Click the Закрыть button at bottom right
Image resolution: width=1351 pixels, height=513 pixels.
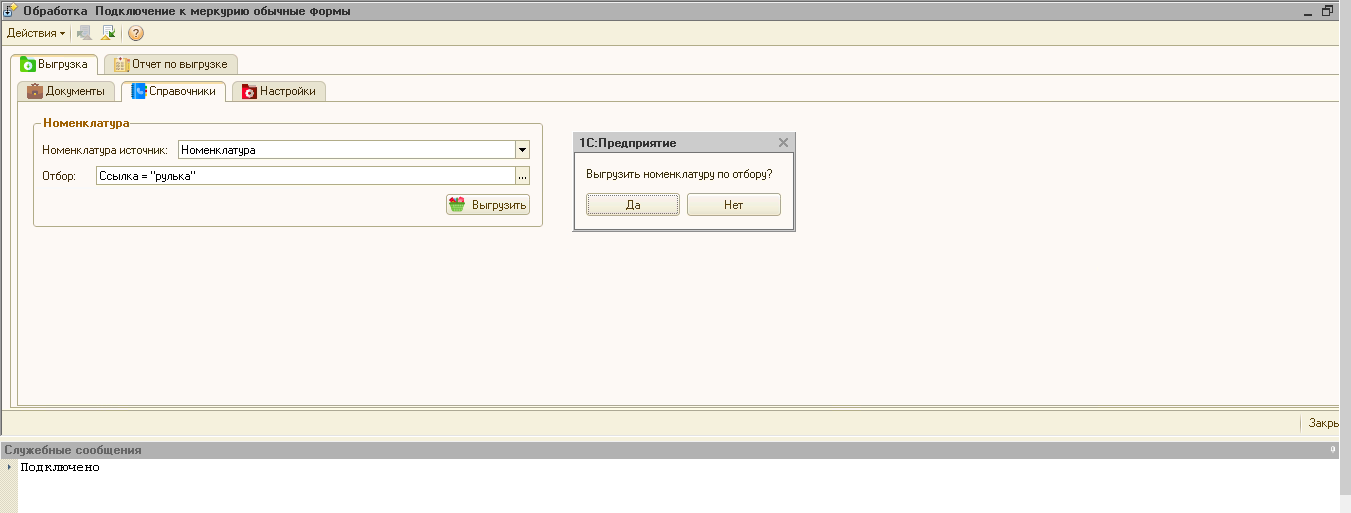coord(1324,423)
